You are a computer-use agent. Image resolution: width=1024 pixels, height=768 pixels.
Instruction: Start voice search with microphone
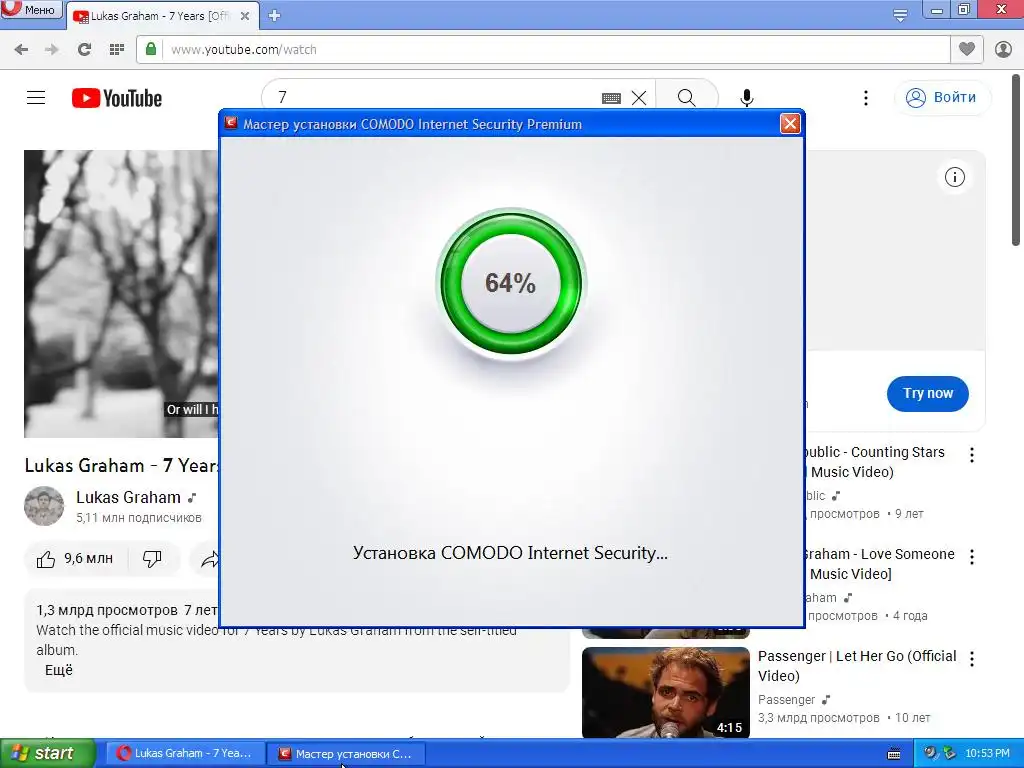(x=747, y=98)
